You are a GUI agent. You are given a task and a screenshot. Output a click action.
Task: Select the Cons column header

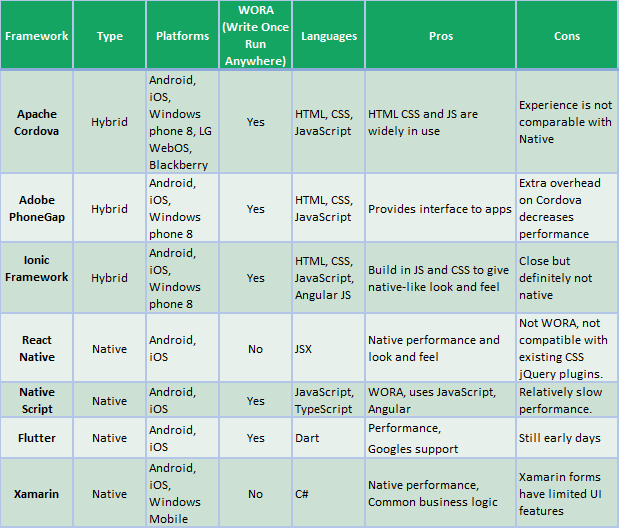click(x=566, y=36)
